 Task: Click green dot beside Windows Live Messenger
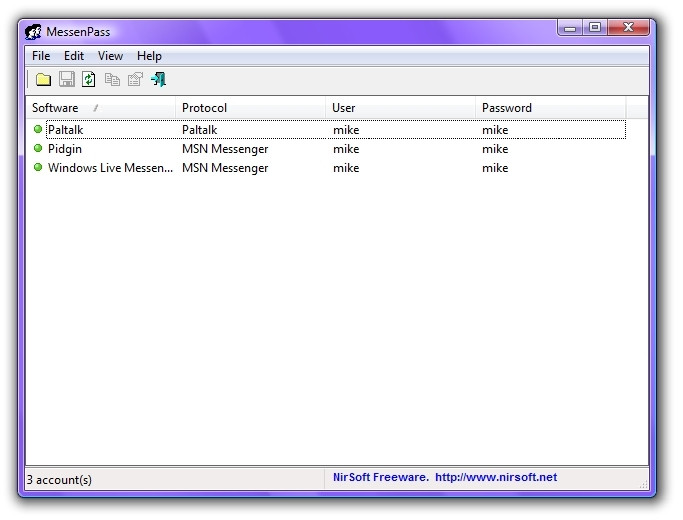coord(38,167)
